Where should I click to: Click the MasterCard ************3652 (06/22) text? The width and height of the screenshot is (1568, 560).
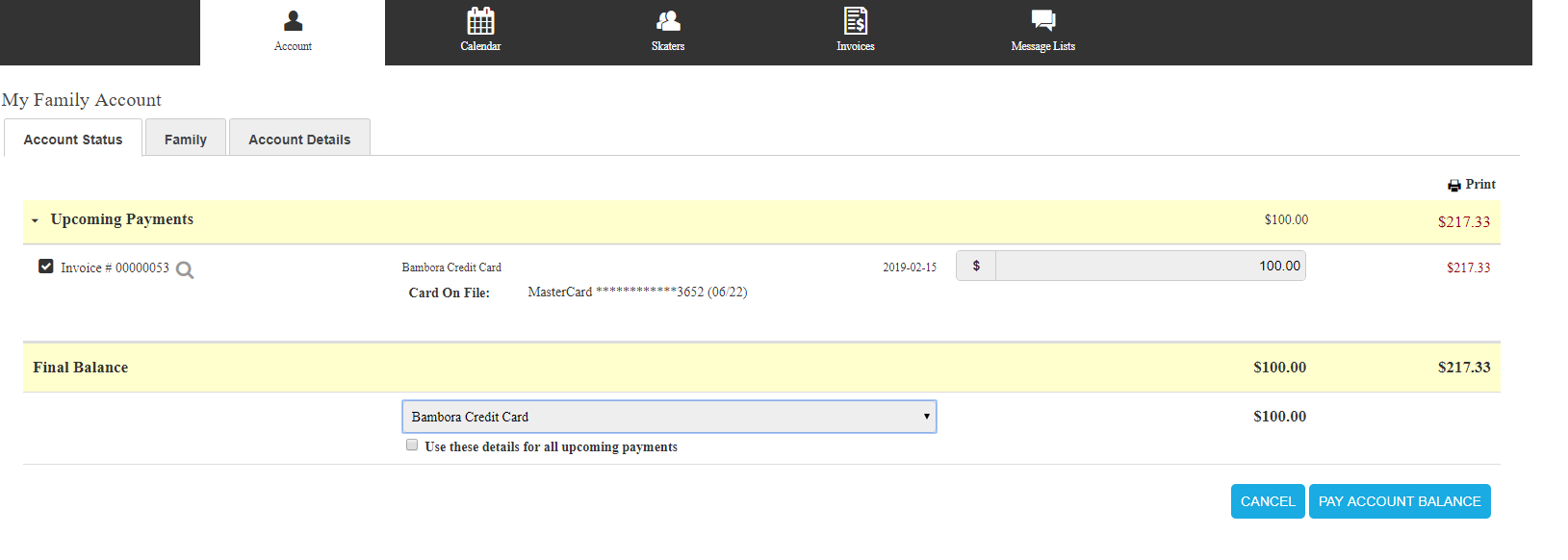click(x=637, y=292)
